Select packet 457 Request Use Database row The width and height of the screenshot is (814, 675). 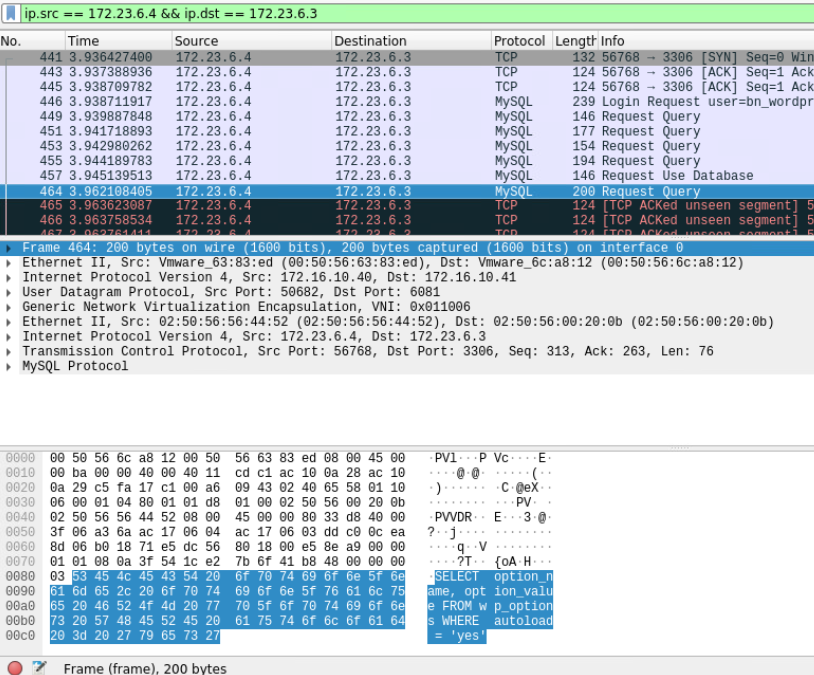click(x=407, y=176)
